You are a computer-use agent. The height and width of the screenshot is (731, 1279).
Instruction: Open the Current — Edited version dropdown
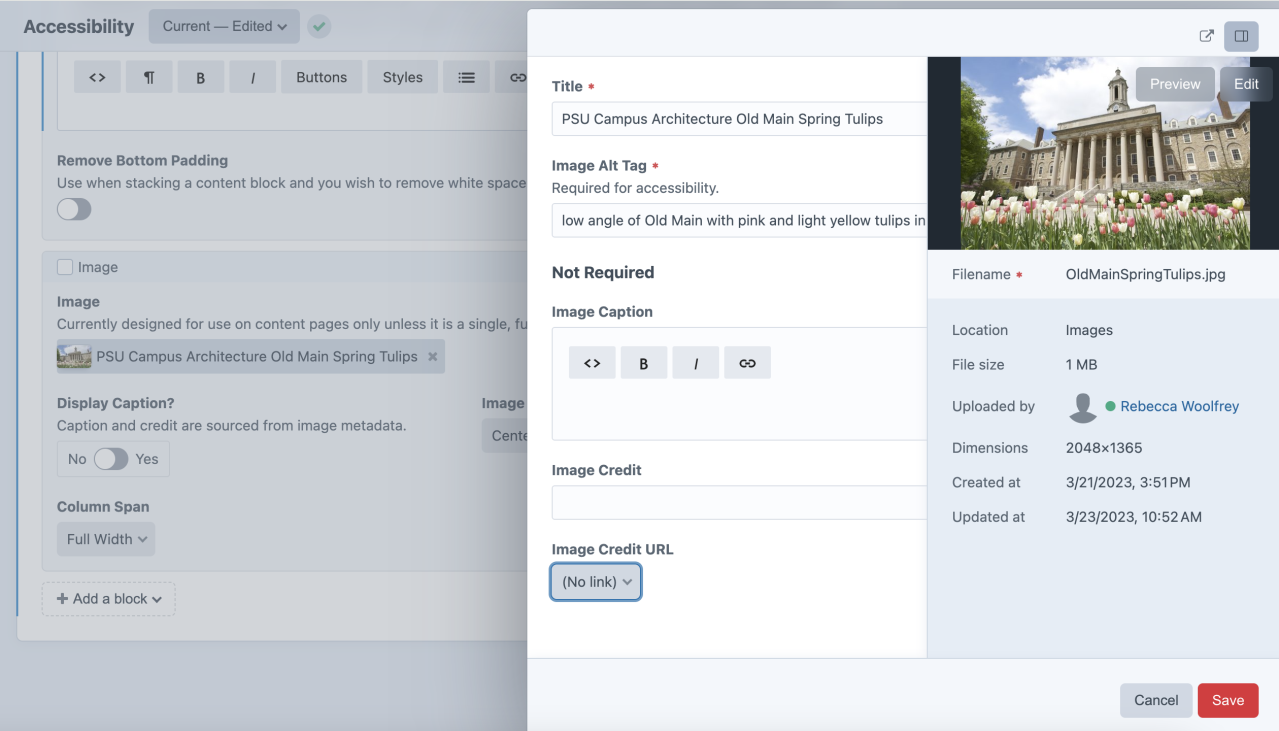223,26
